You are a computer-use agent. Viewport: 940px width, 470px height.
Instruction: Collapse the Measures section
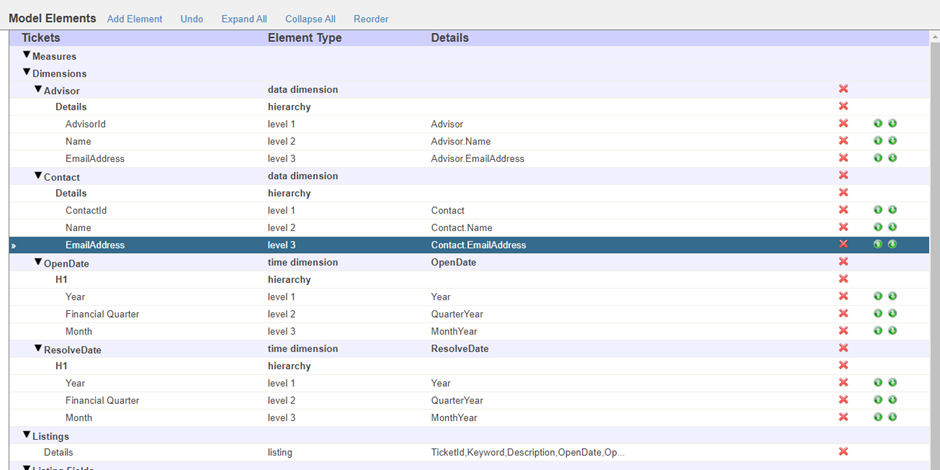[27, 56]
